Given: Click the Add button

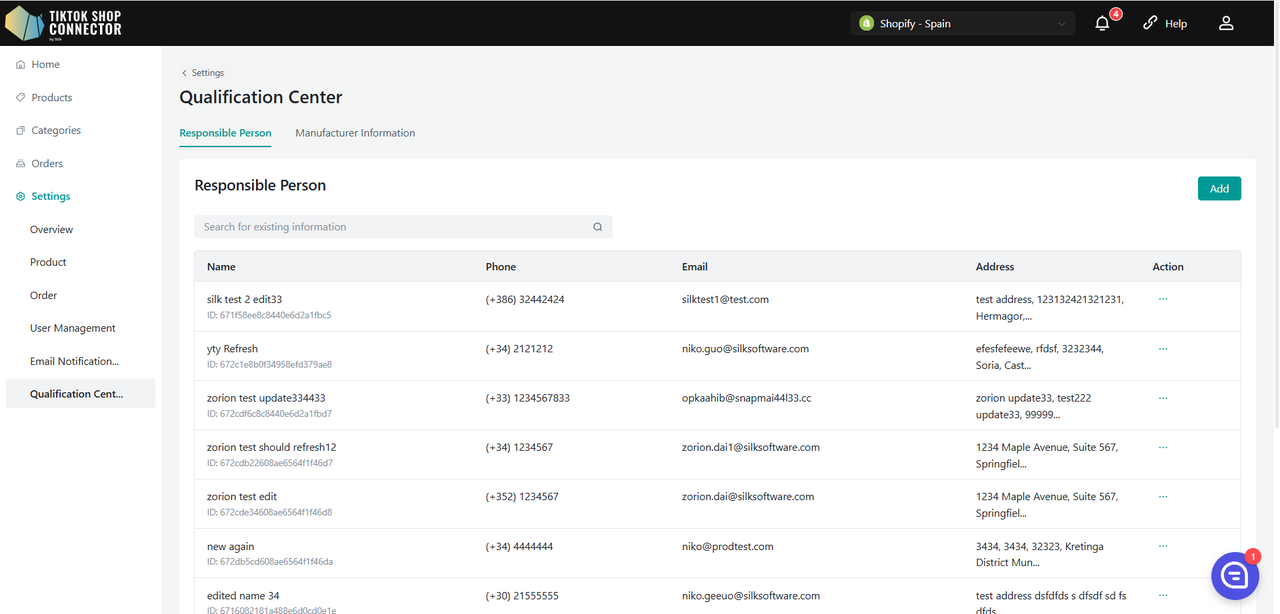Looking at the screenshot, I should (x=1219, y=188).
